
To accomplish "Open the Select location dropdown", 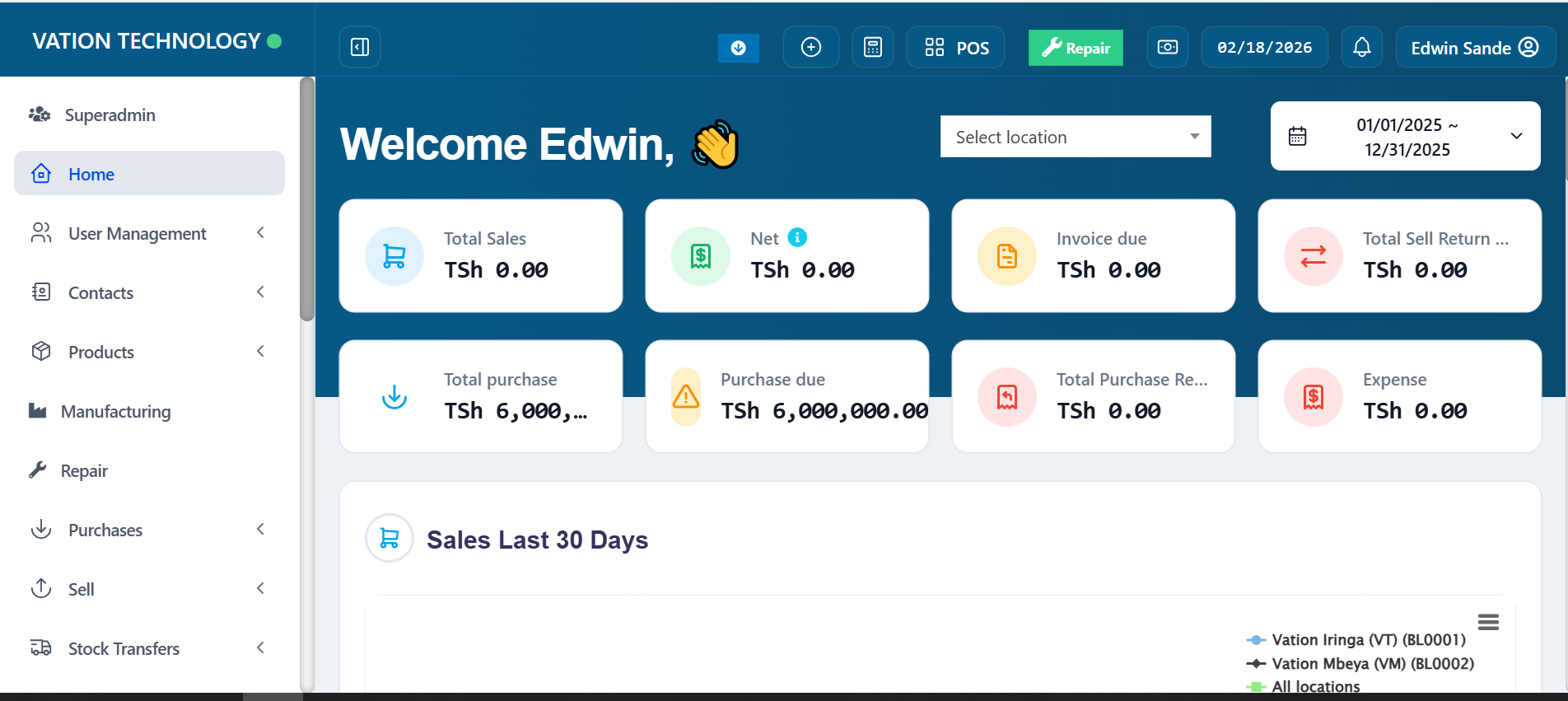I will pyautogui.click(x=1075, y=137).
